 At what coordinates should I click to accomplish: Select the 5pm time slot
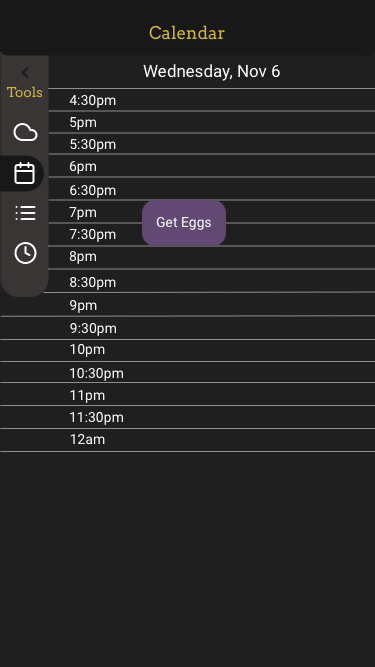[212, 123]
